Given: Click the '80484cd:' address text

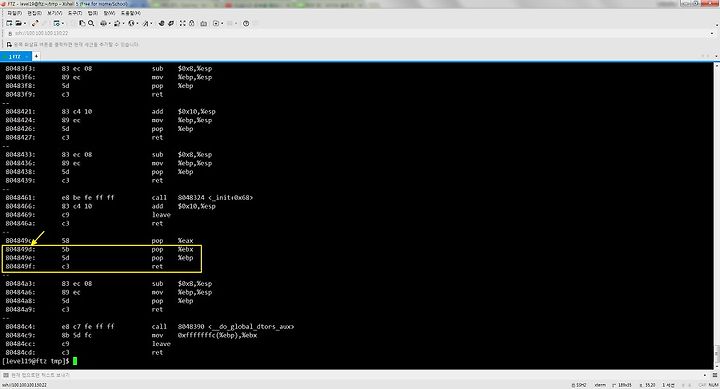Looking at the screenshot, I should 20,352.
